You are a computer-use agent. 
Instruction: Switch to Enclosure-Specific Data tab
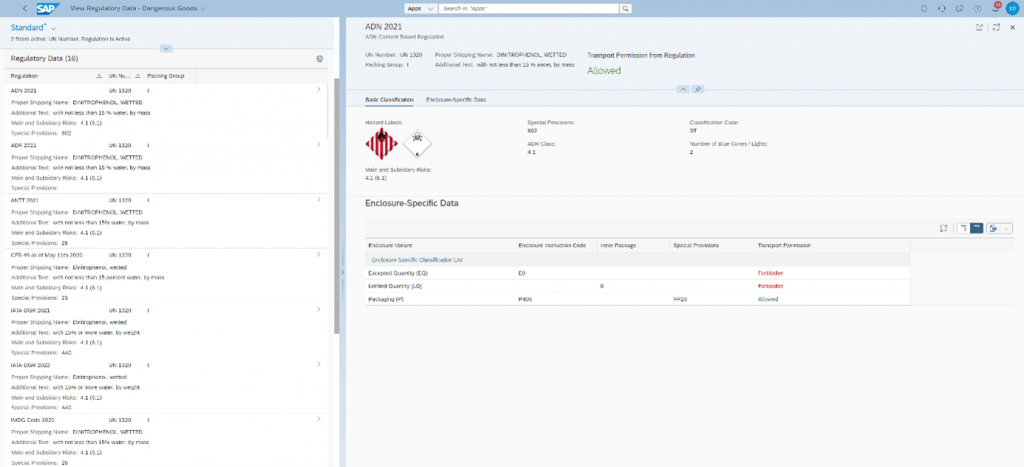pos(456,100)
